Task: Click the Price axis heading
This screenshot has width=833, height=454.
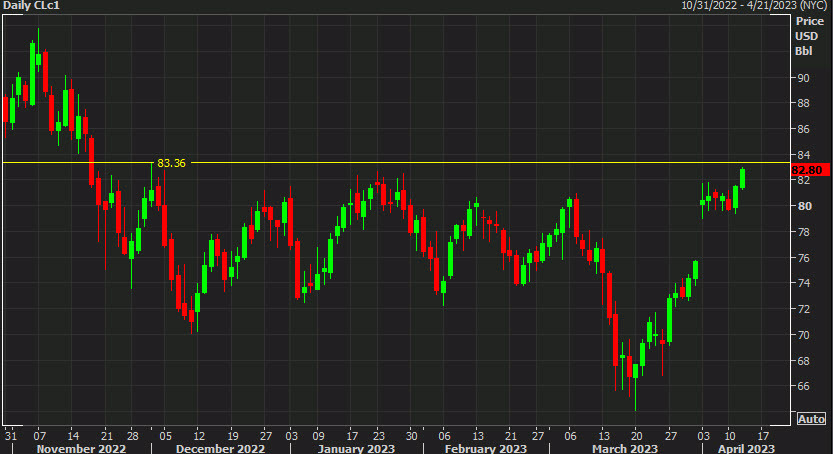Action: pos(809,21)
